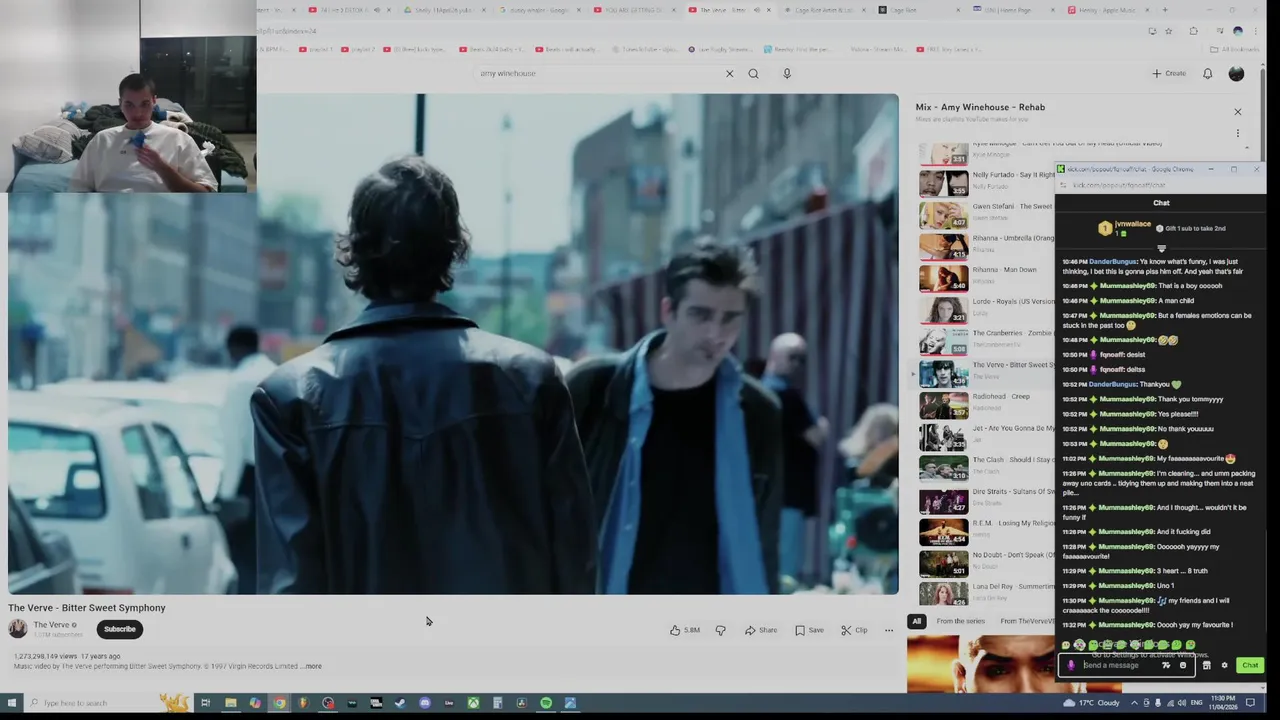The height and width of the screenshot is (720, 1280).
Task: Open The Verve channel name link
Action: (51, 625)
